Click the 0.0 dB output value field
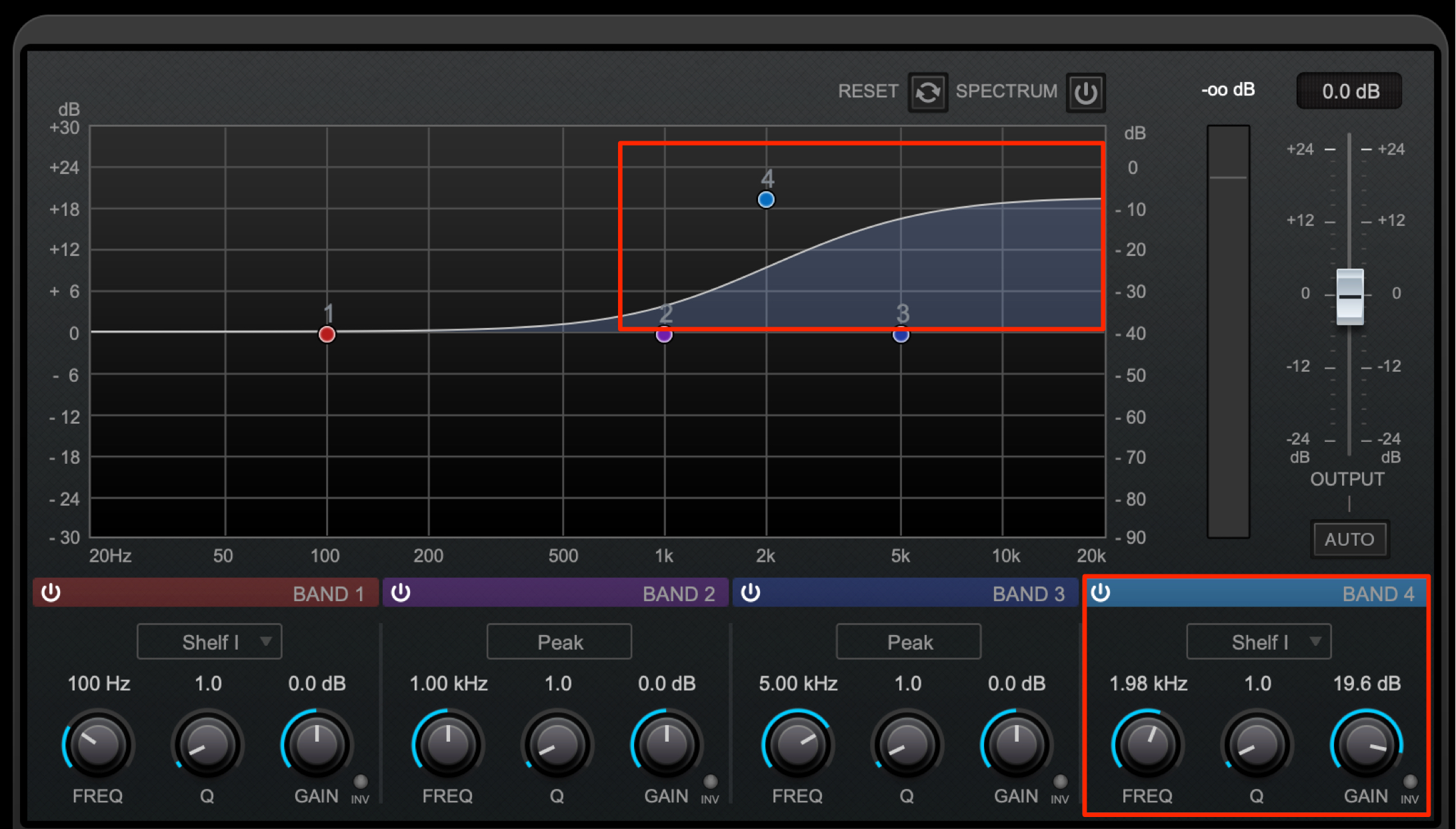The width and height of the screenshot is (1456, 829). click(1349, 91)
